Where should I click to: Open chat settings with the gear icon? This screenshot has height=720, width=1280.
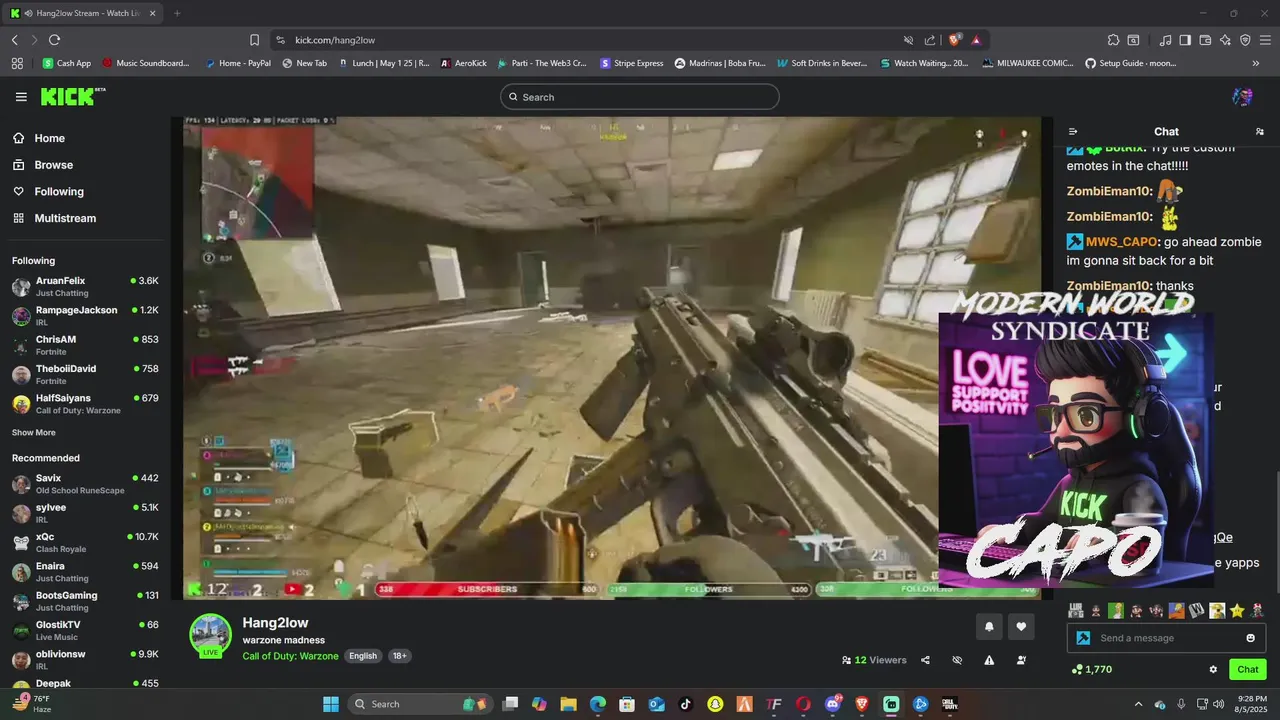click(x=1213, y=670)
